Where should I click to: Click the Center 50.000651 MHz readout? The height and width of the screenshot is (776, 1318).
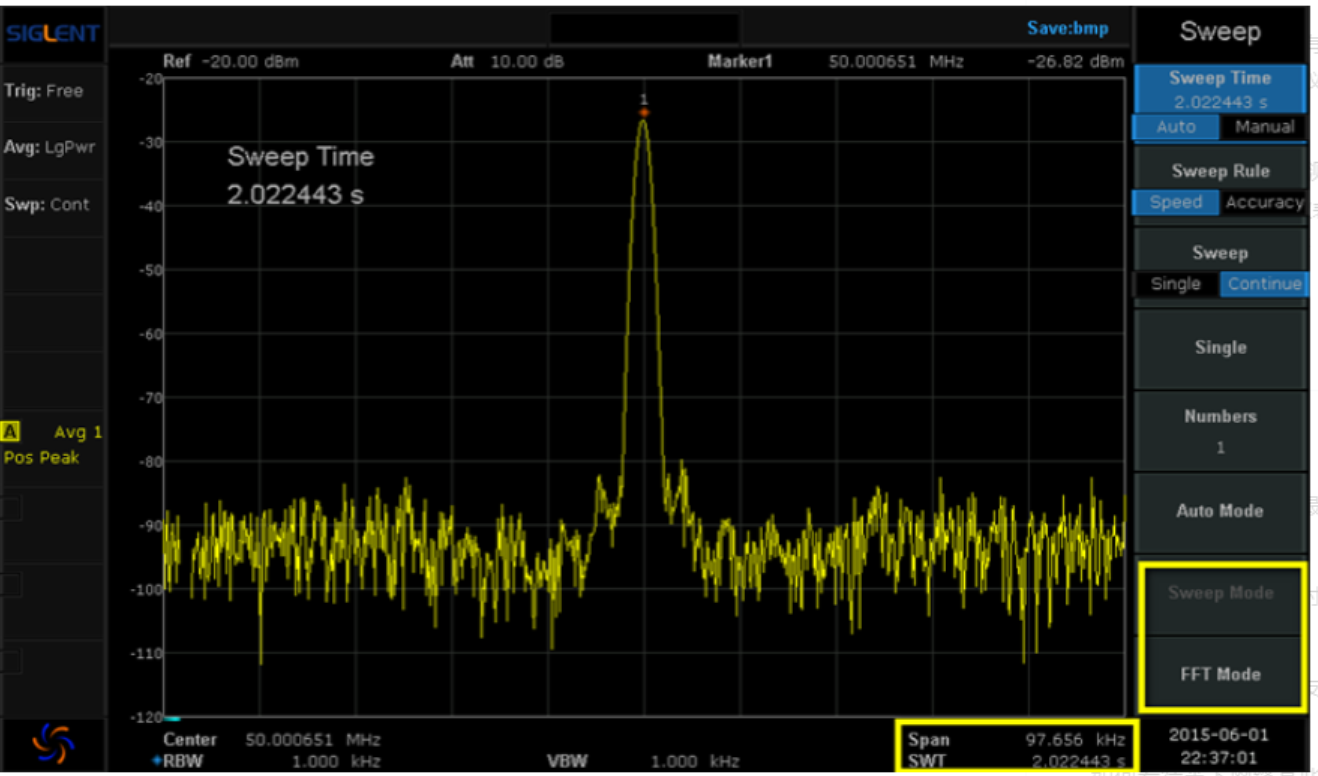click(x=272, y=740)
